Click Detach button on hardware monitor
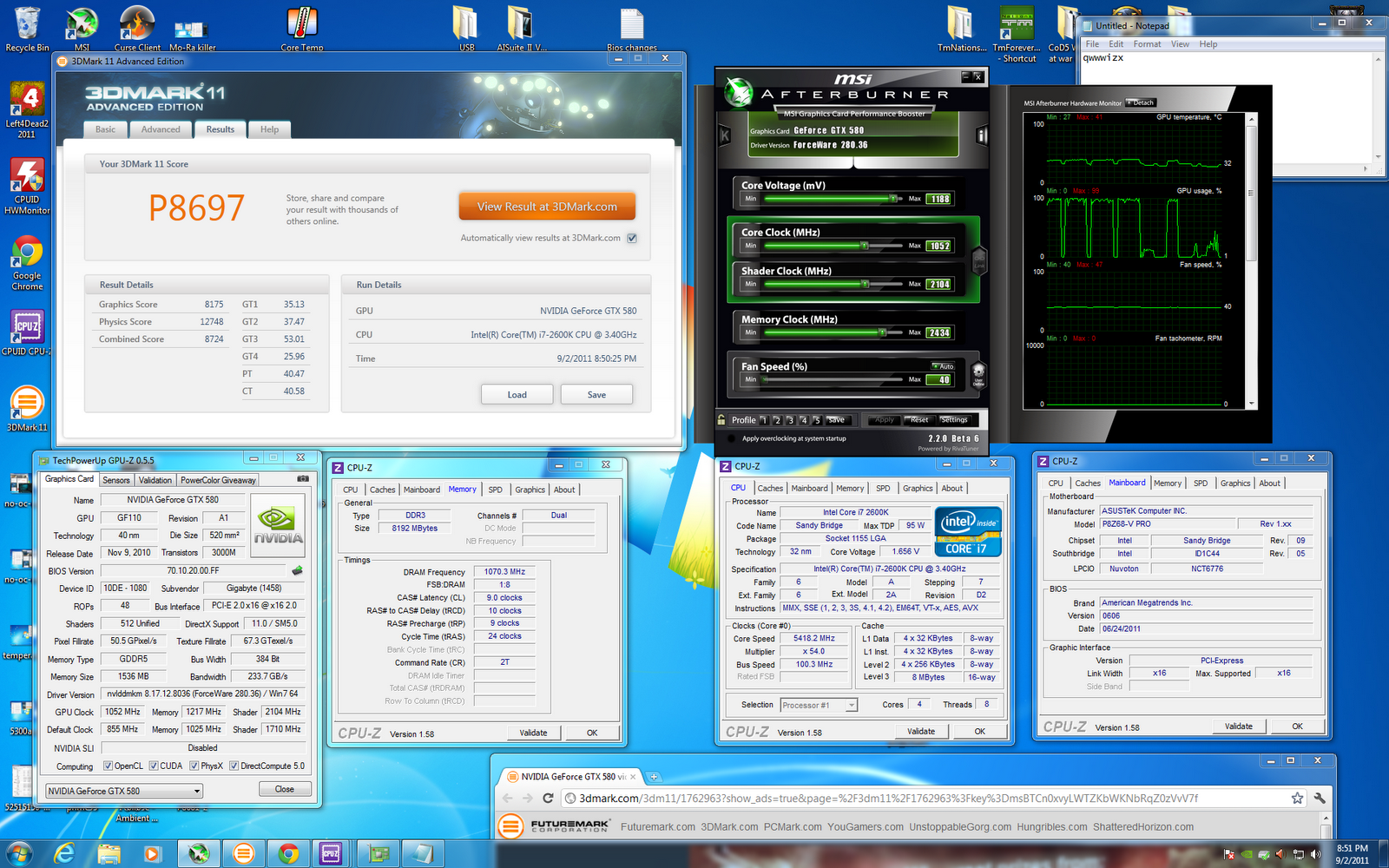1389x868 pixels. (1142, 102)
